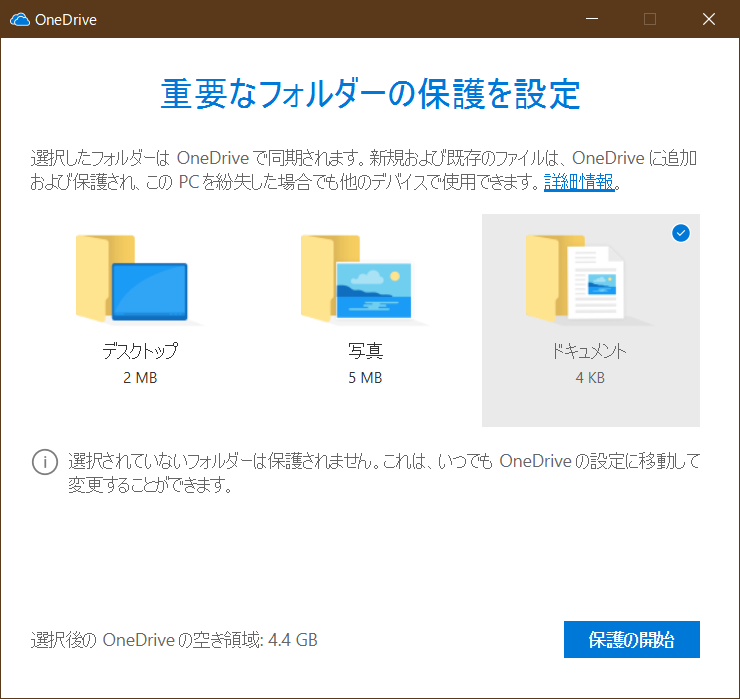Click the 保護の開始 button
The image size is (740, 699).
pyautogui.click(x=631, y=639)
